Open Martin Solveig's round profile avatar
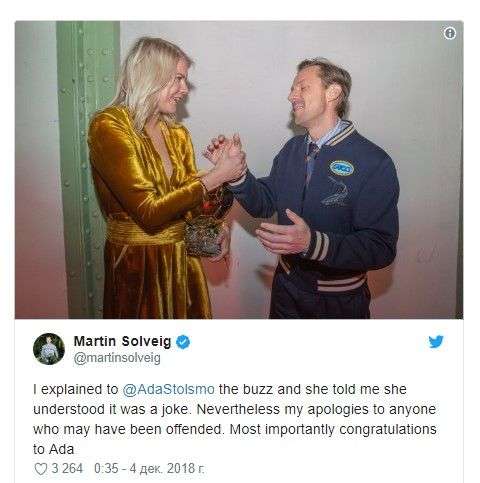Viewport: 480px width, 483px height. point(49,349)
